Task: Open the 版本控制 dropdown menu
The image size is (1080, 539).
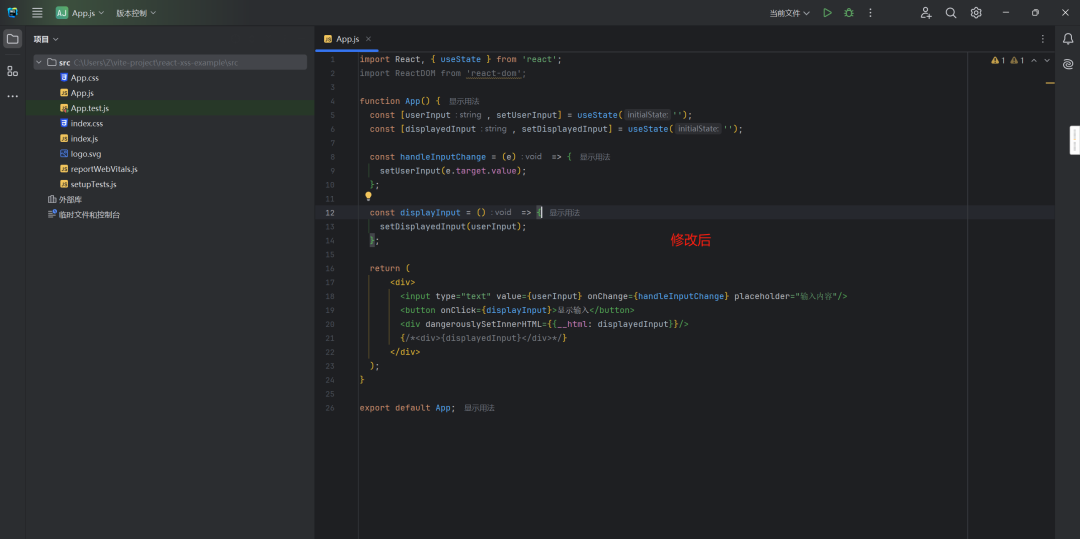Action: click(136, 13)
